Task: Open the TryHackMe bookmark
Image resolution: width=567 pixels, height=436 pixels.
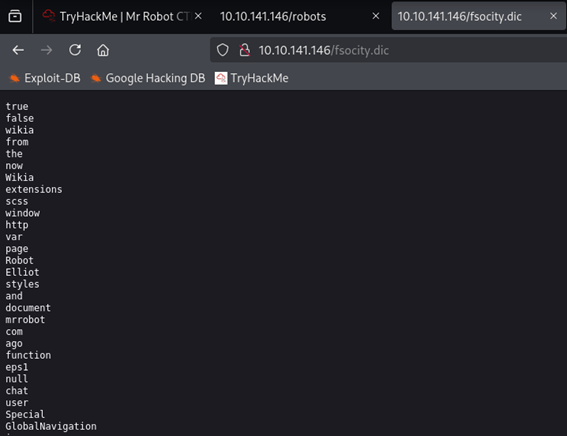Action: pos(252,78)
